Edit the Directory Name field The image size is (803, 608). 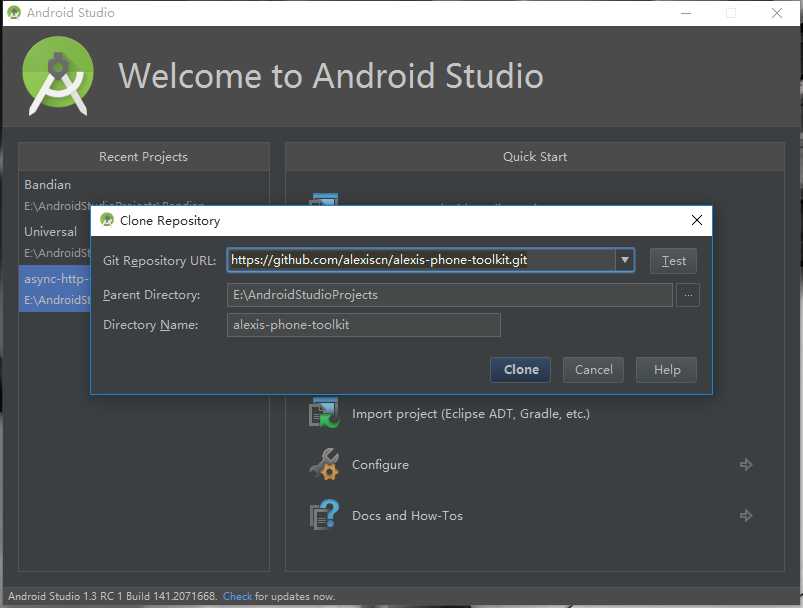click(364, 325)
